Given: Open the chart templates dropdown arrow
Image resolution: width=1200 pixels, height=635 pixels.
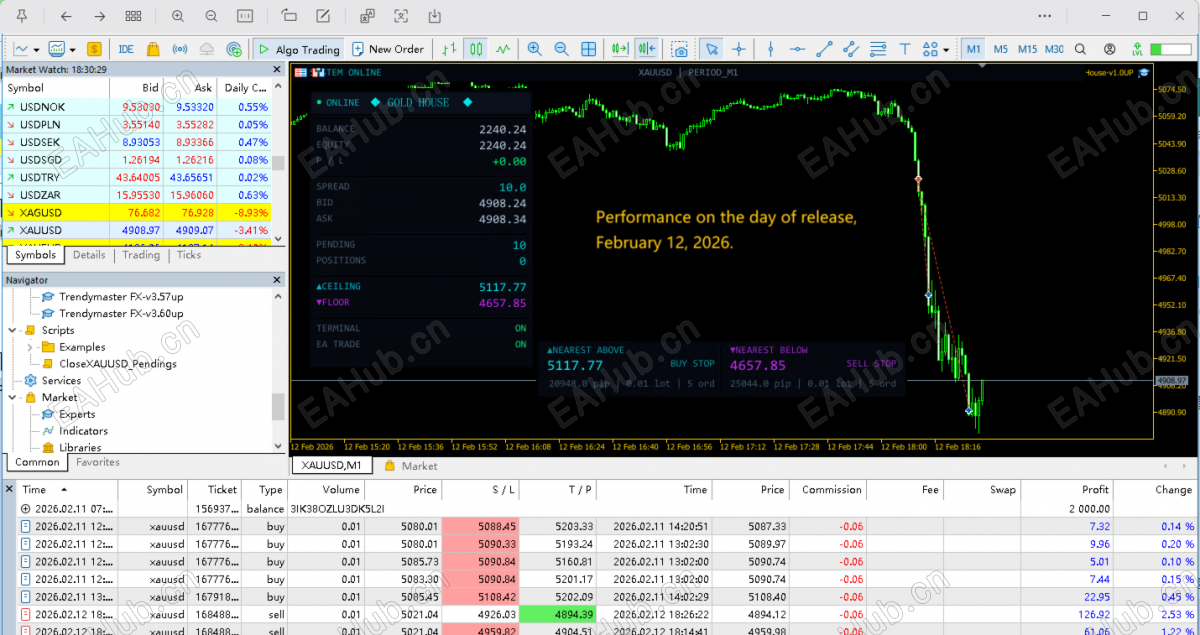Looking at the screenshot, I should point(72,49).
